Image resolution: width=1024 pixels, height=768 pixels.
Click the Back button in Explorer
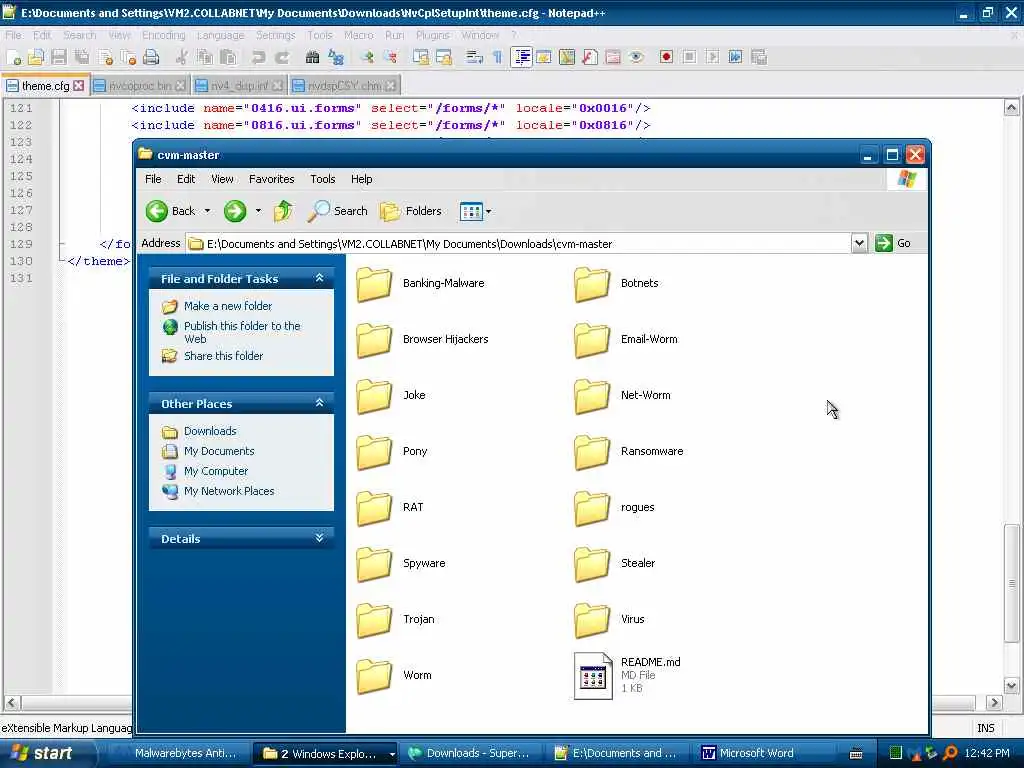point(171,211)
